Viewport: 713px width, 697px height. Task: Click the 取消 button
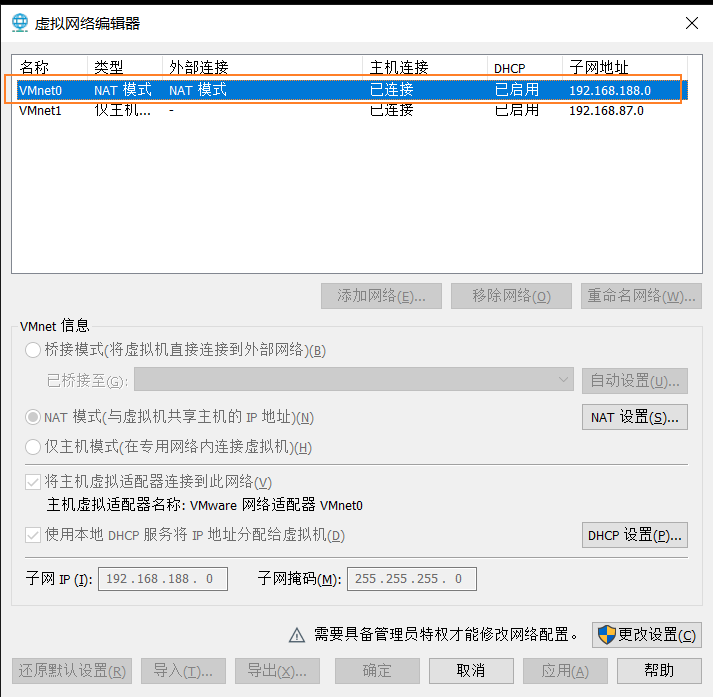(471, 671)
